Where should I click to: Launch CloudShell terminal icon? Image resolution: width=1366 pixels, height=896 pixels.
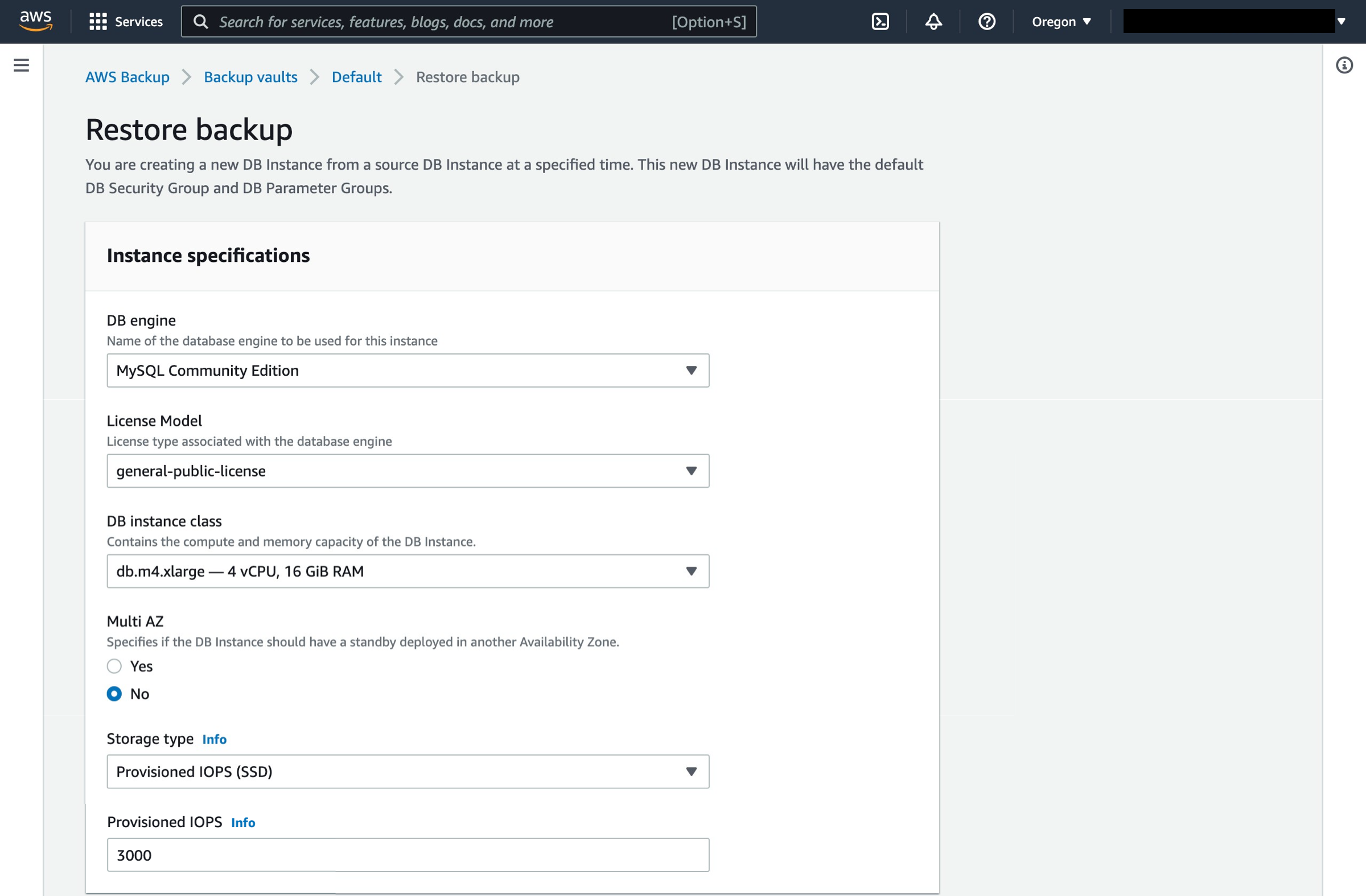[880, 22]
